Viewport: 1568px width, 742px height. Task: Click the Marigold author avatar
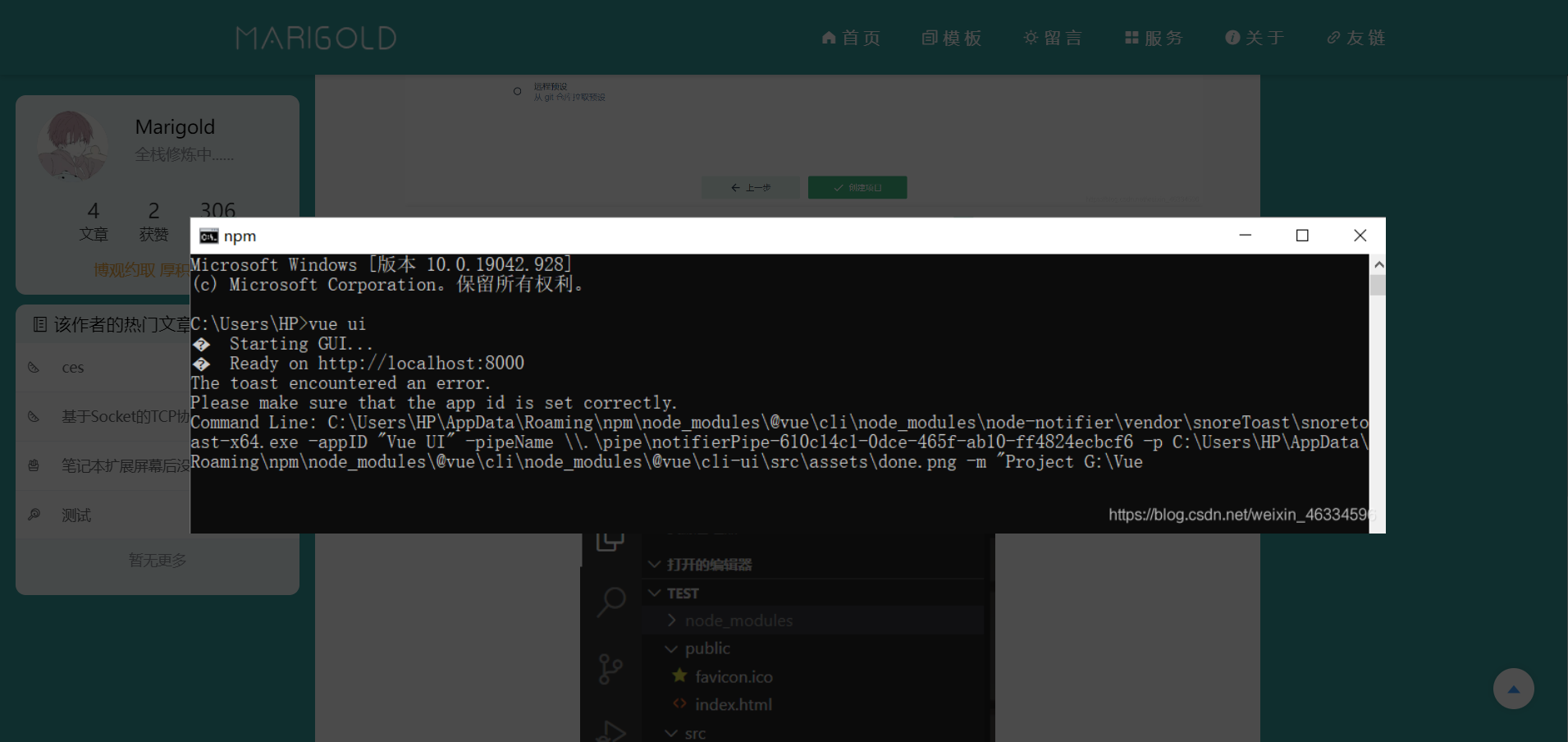(72, 145)
